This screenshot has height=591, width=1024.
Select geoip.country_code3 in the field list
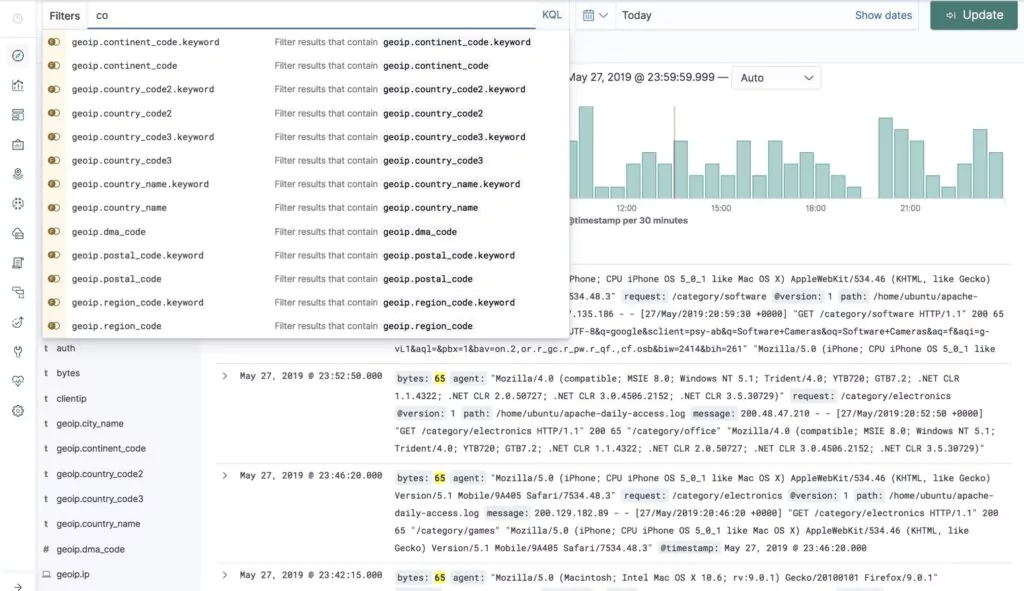click(99, 499)
